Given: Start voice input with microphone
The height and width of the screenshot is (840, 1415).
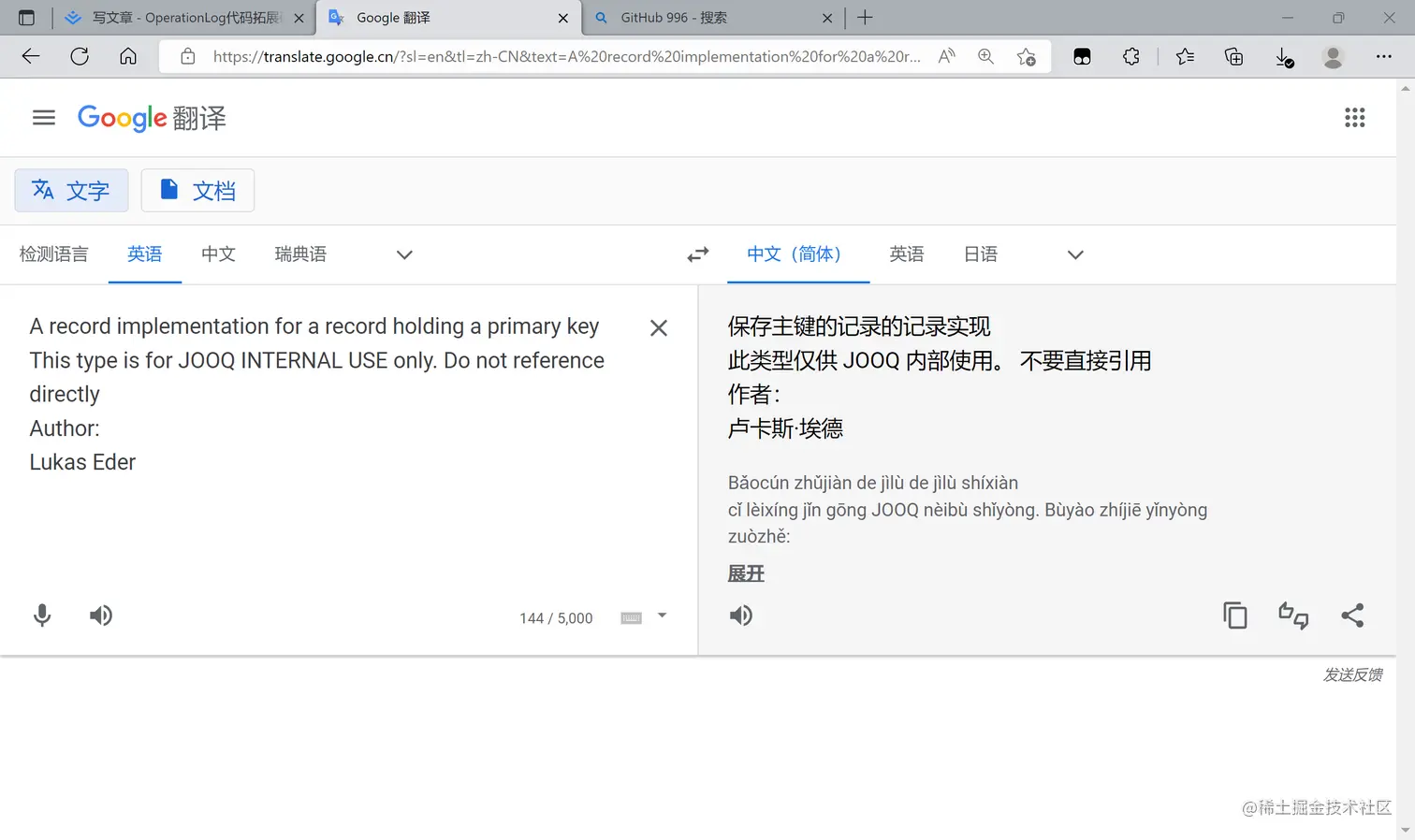Looking at the screenshot, I should click(42, 616).
